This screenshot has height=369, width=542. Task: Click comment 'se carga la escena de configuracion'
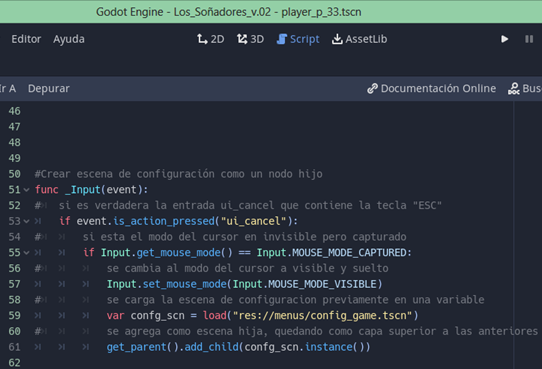coord(212,300)
